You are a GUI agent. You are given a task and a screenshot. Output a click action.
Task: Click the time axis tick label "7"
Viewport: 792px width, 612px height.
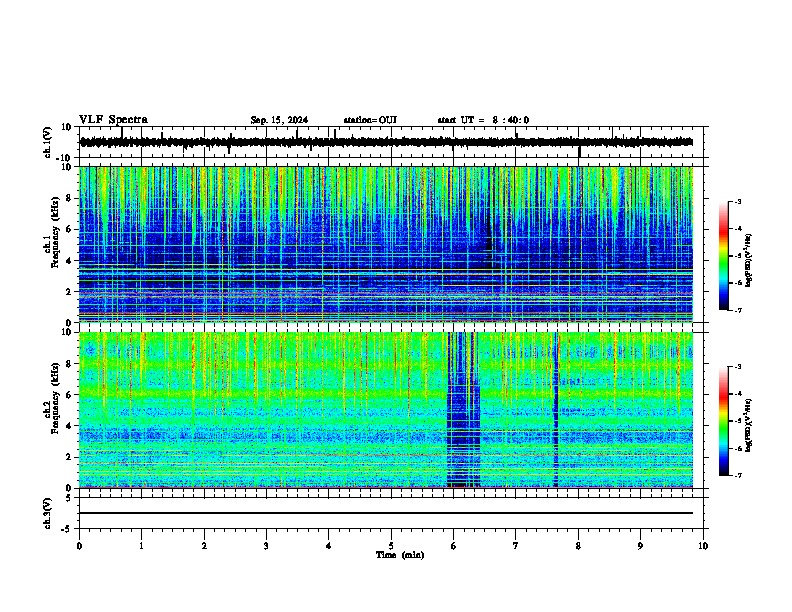516,546
